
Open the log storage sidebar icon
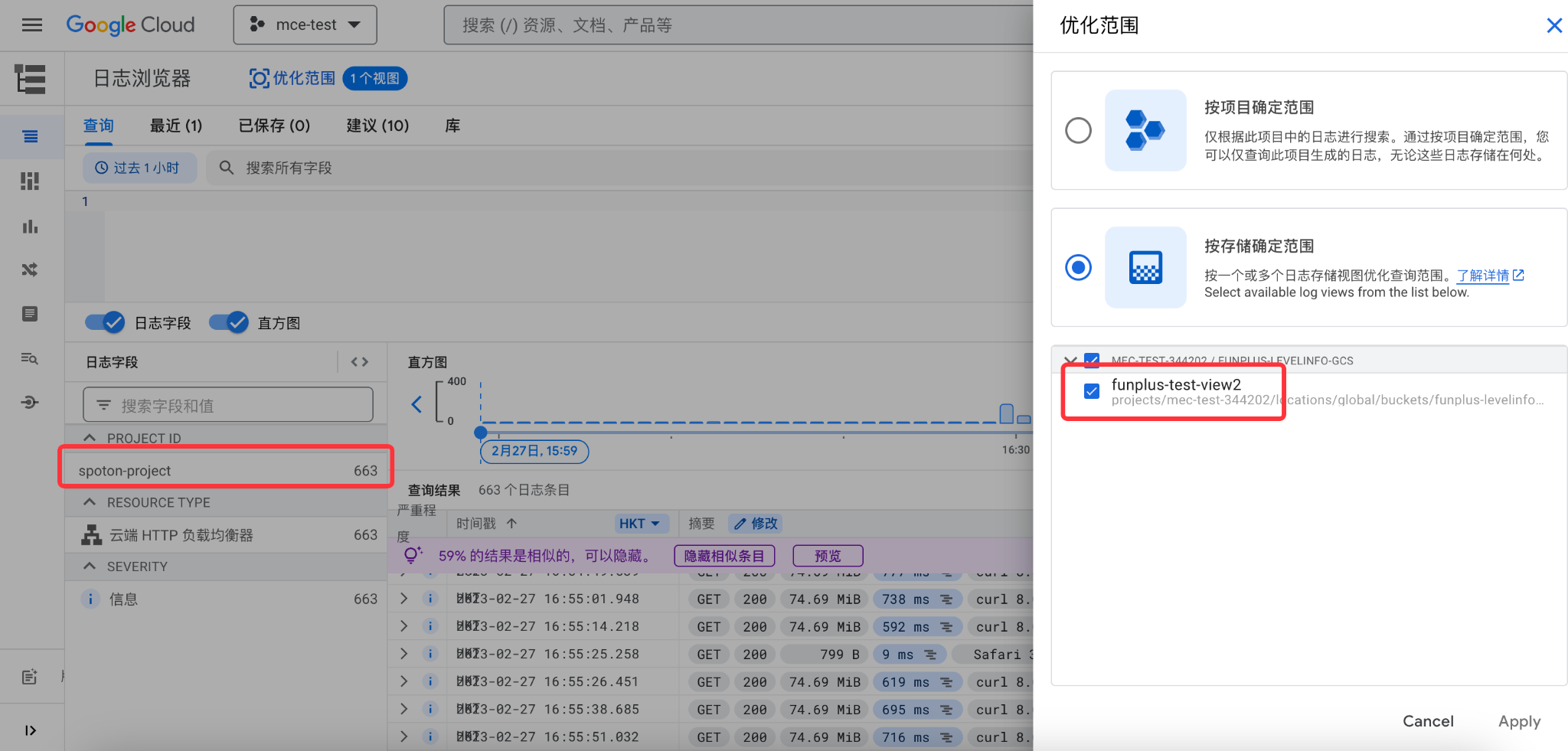(x=30, y=314)
